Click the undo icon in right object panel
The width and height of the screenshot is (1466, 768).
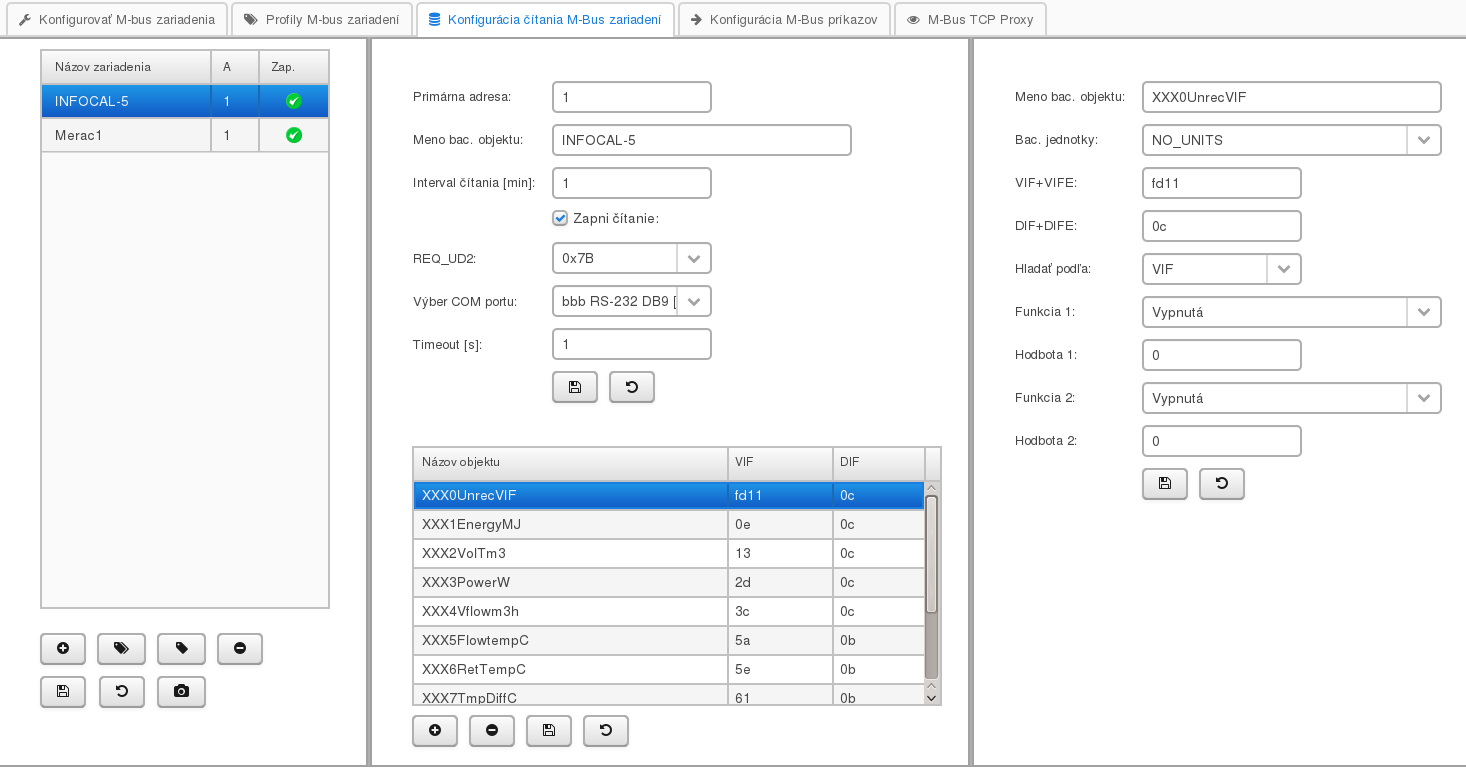(1221, 484)
